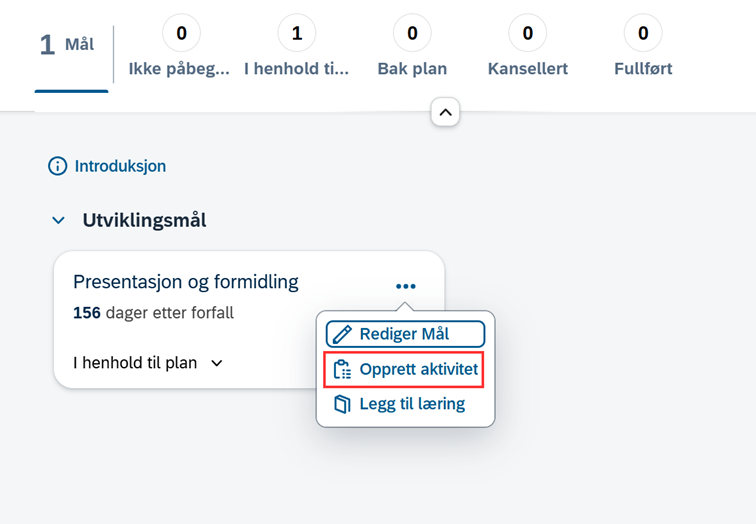Open the Introduksjon link
Screen dimensions: 756x524
[x=120, y=166]
